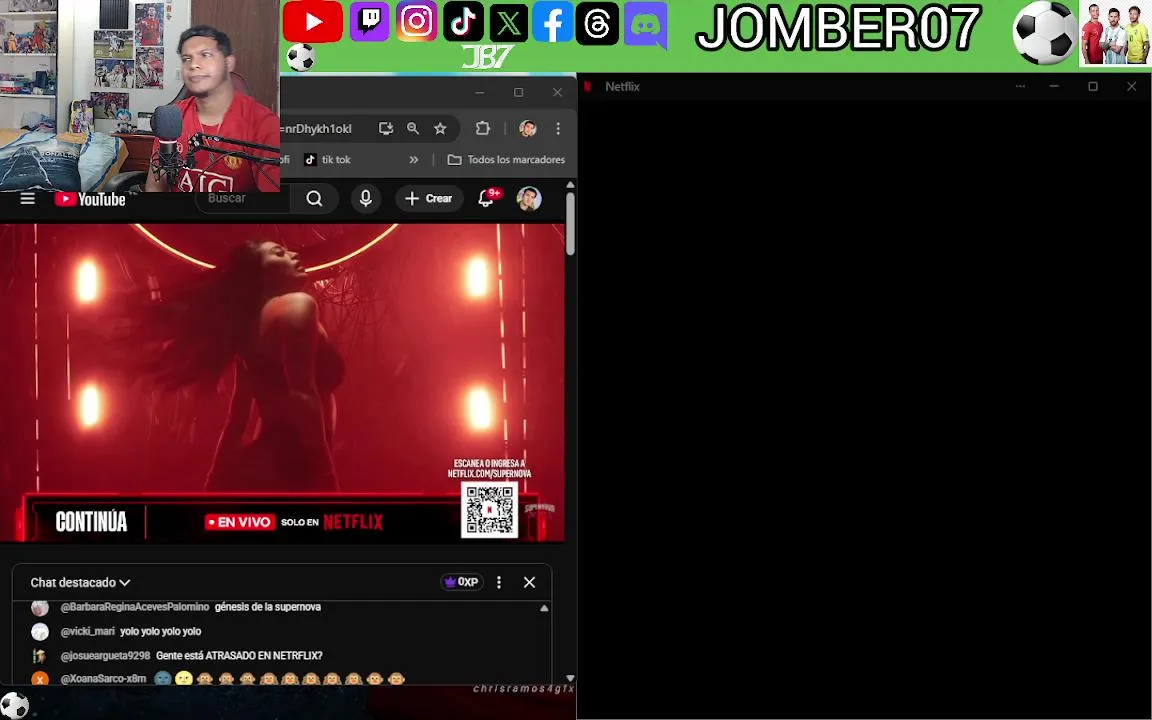Click the Netflix window title
Screen dimensions: 1152x720
(622, 87)
